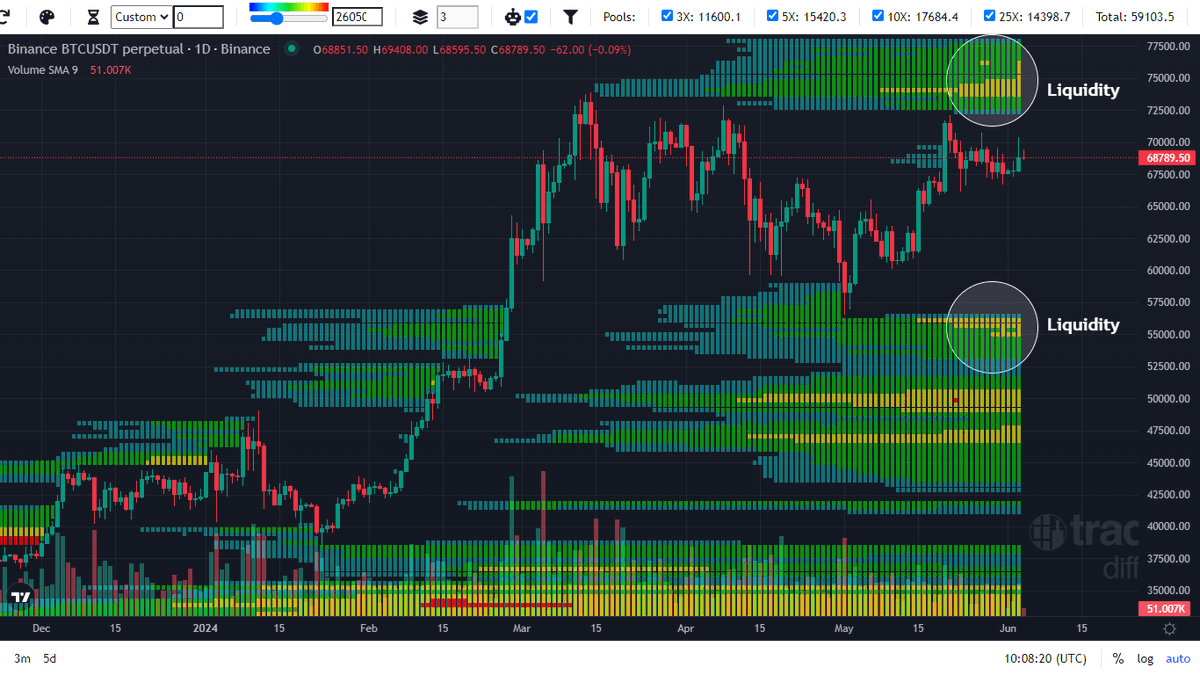
Task: Uncheck the 10X pool checkbox
Action: 879,17
